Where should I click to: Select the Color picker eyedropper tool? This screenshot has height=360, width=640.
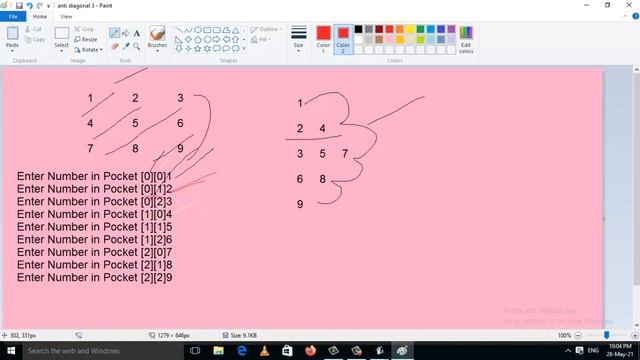click(x=126, y=47)
